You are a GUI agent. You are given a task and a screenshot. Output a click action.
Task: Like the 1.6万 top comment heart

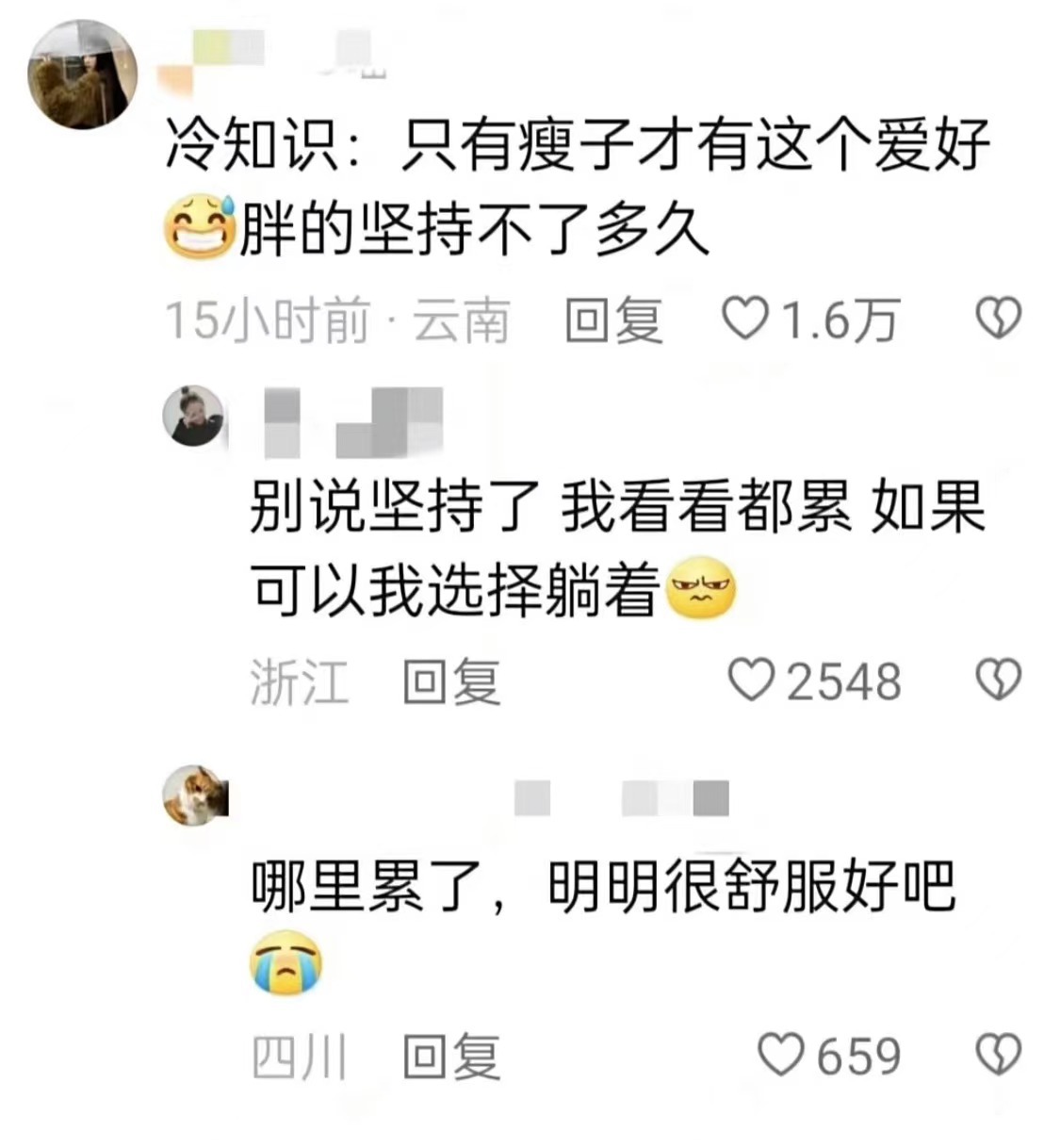click(x=746, y=319)
